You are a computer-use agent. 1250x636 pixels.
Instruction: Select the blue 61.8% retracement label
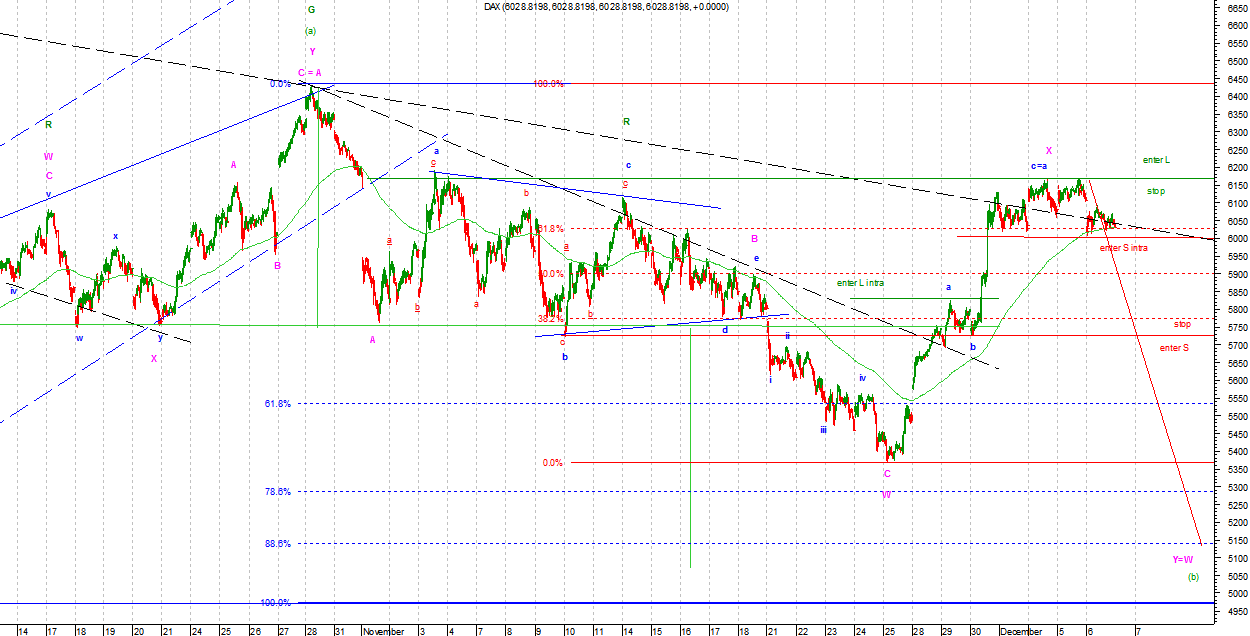click(277, 404)
